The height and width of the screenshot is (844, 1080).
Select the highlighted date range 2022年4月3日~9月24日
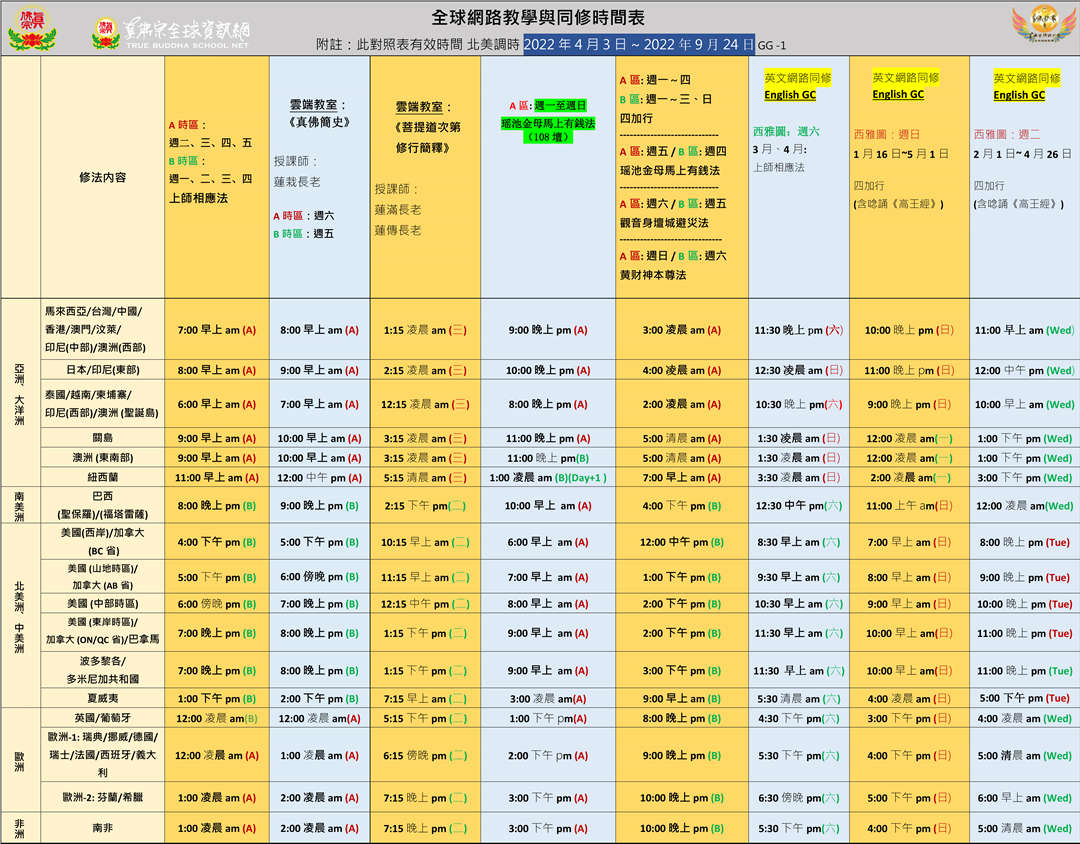coord(639,45)
